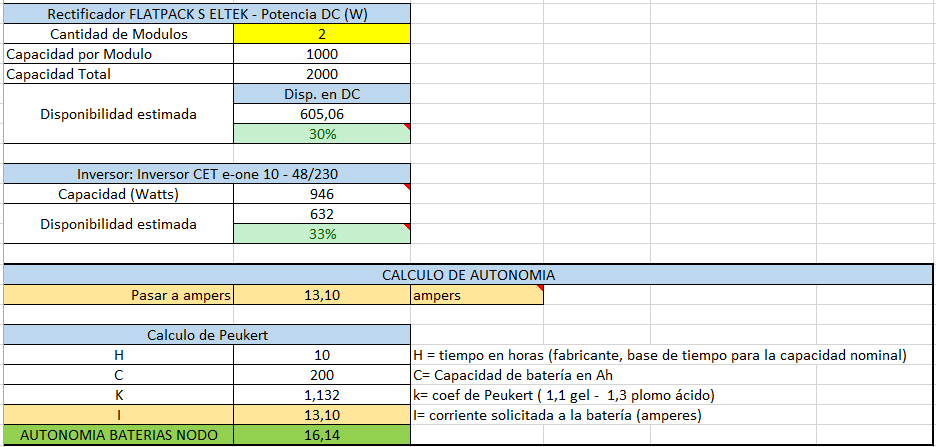Select the inverter availability cell showing 632
The image size is (936, 447).
pyautogui.click(x=322, y=214)
